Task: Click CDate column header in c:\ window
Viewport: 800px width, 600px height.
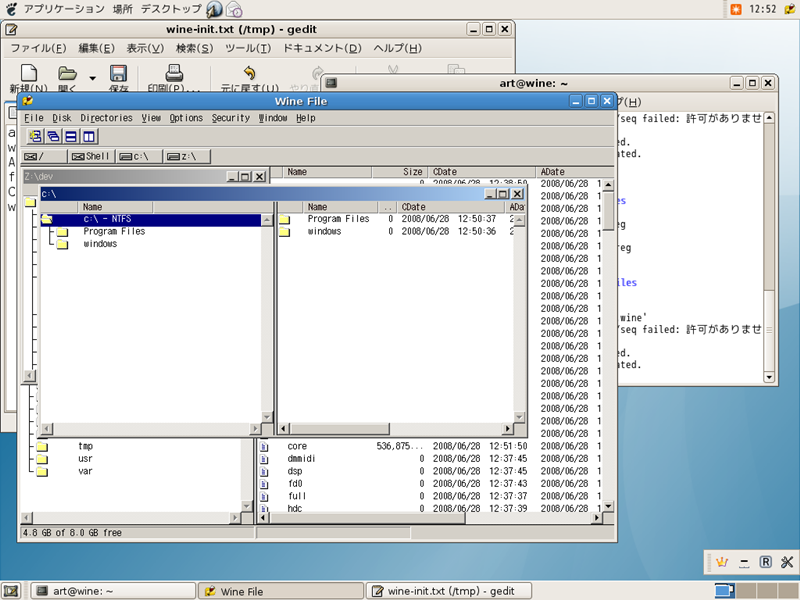Action: (x=452, y=207)
